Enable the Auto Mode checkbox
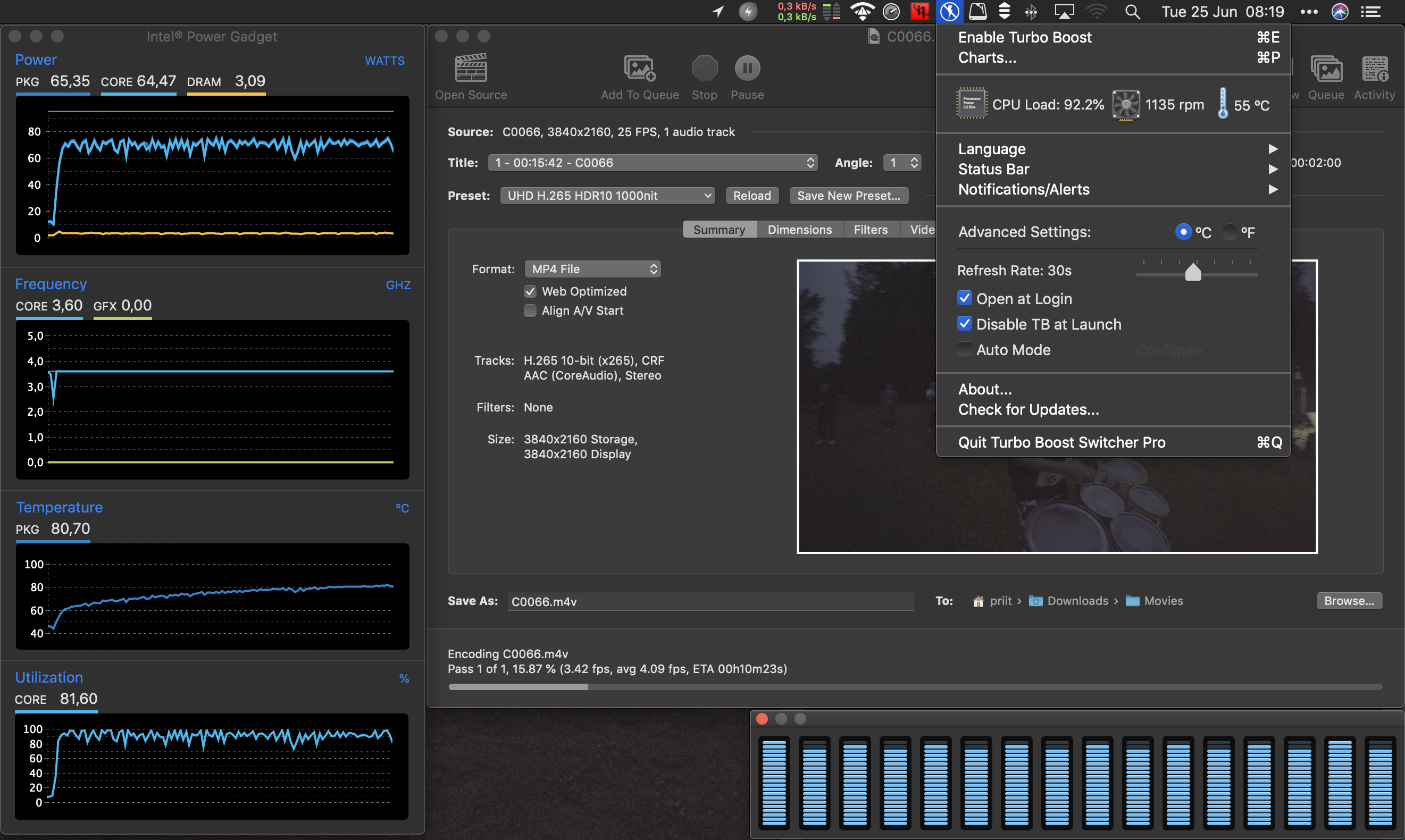The height and width of the screenshot is (840, 1405). [x=965, y=349]
